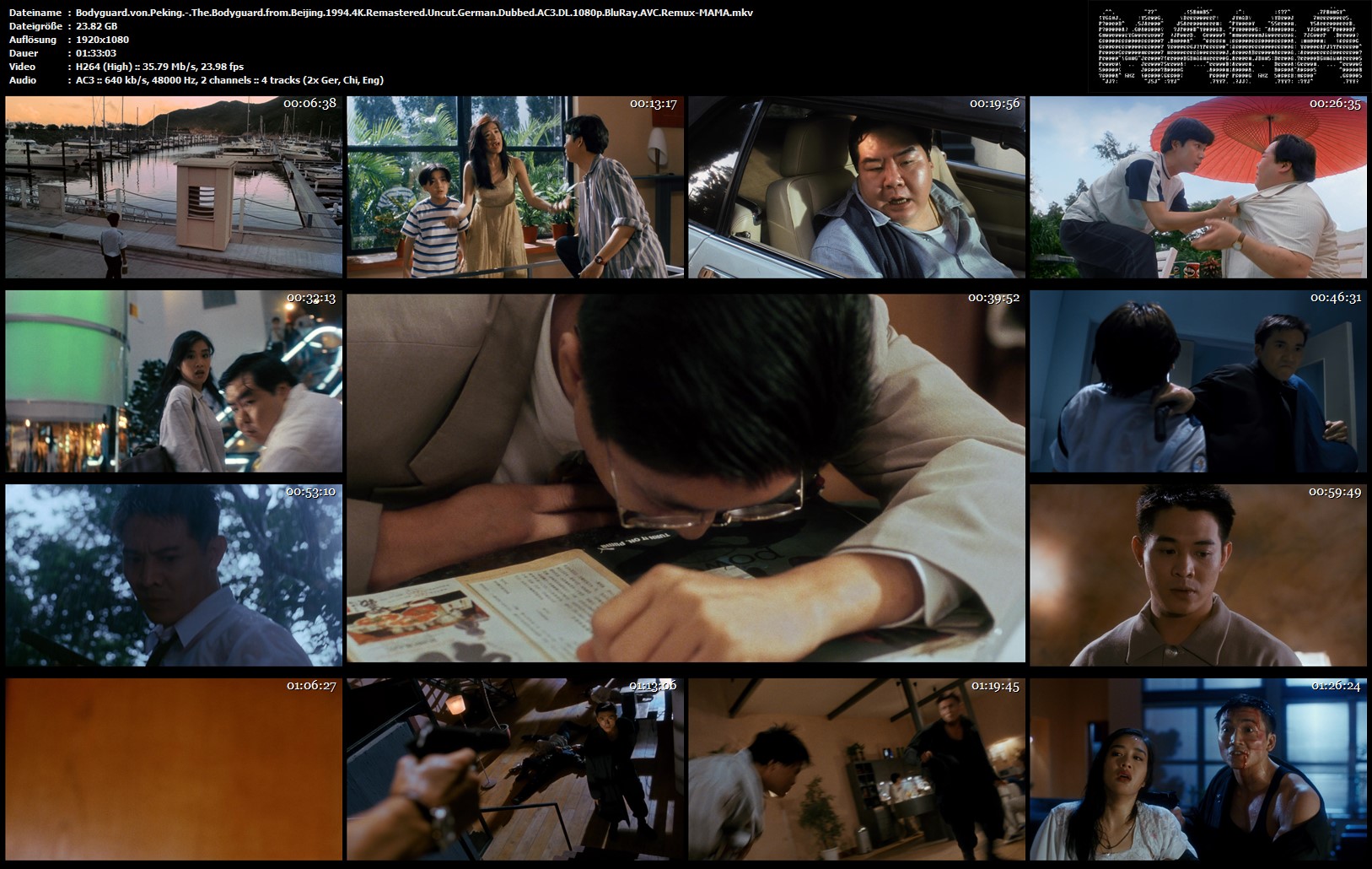1372x869 pixels.
Task: Click the resolution value 1920x1080
Action: pos(102,40)
